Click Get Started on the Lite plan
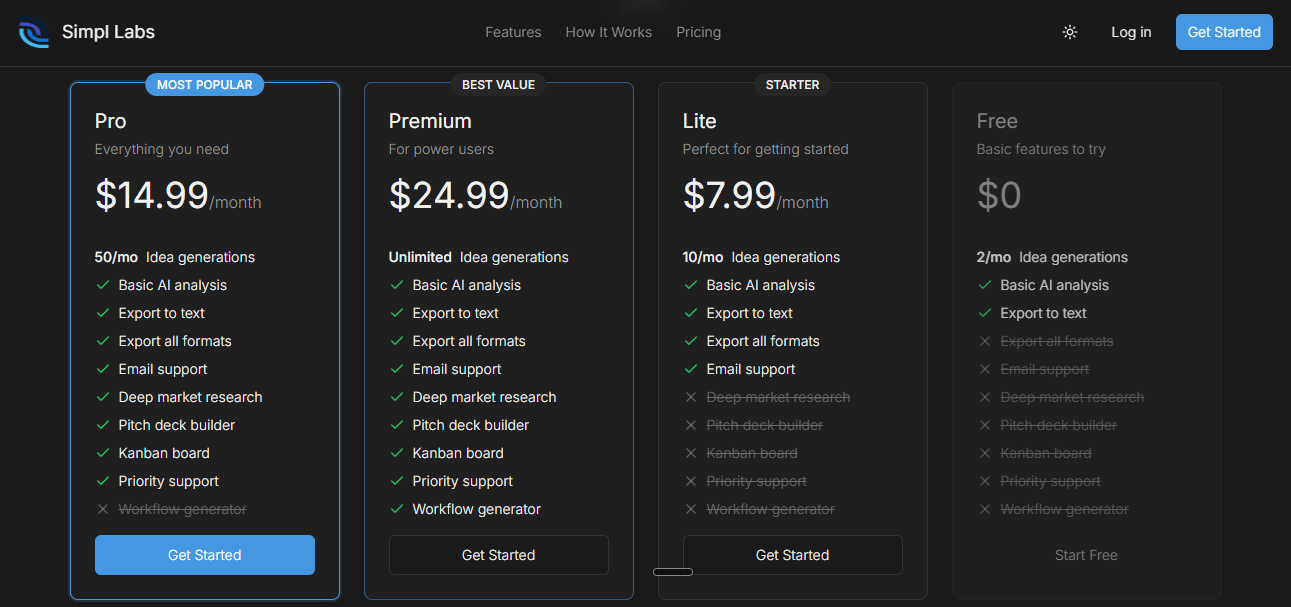This screenshot has width=1291, height=607. 792,555
